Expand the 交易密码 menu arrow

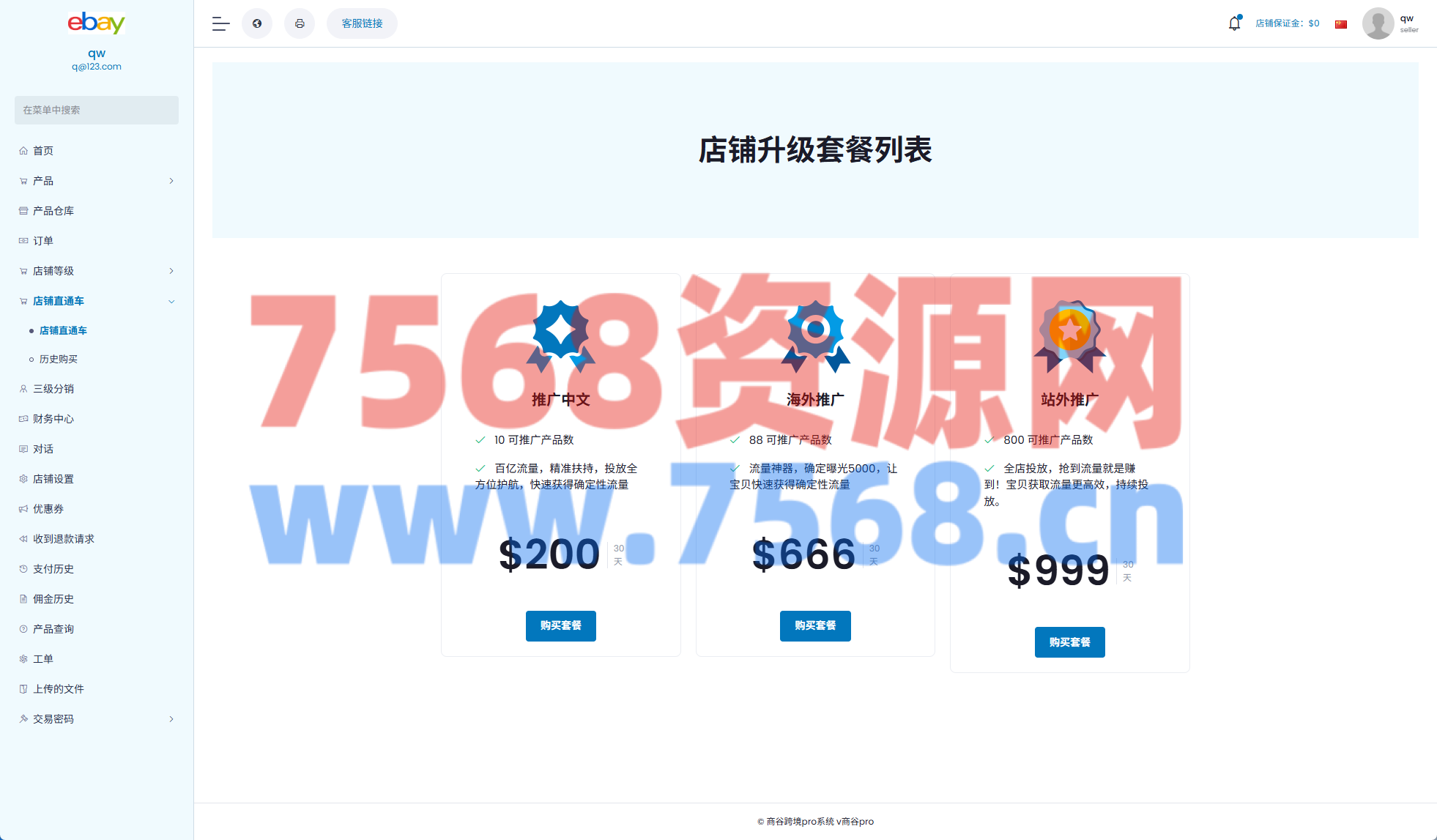pyautogui.click(x=171, y=719)
